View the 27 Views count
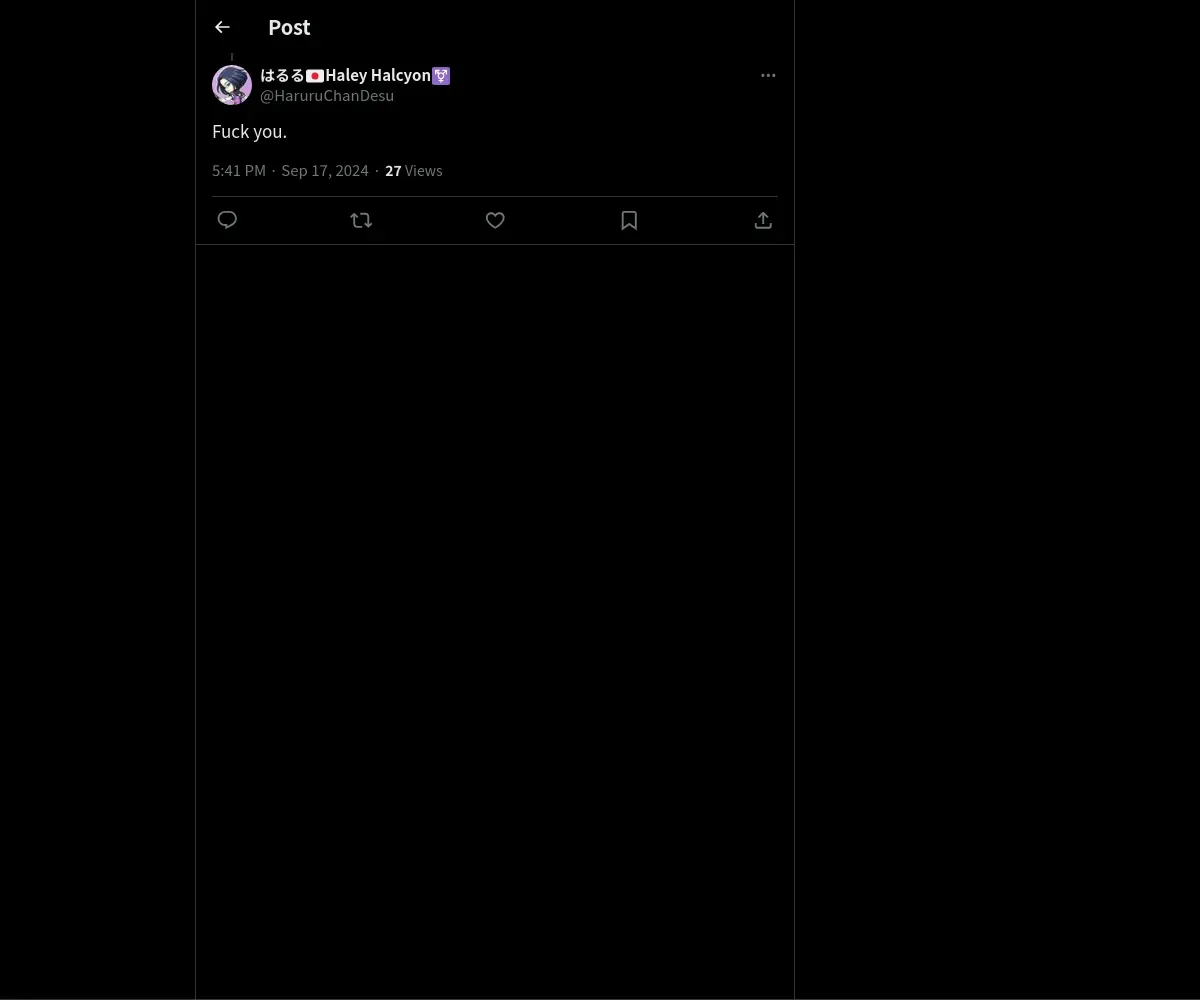Viewport: 1200px width, 1000px height. point(414,171)
